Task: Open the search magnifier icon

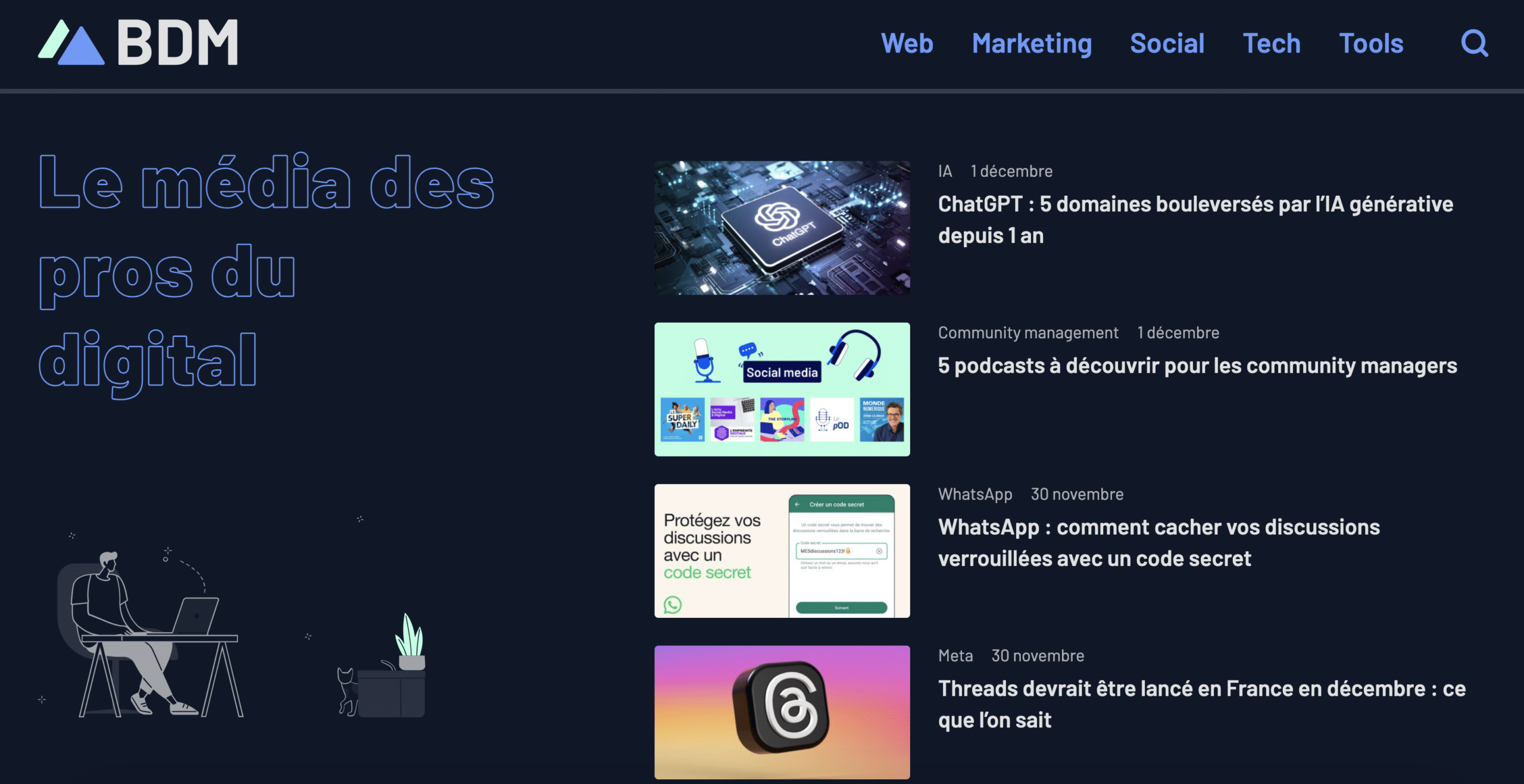Action: point(1475,43)
